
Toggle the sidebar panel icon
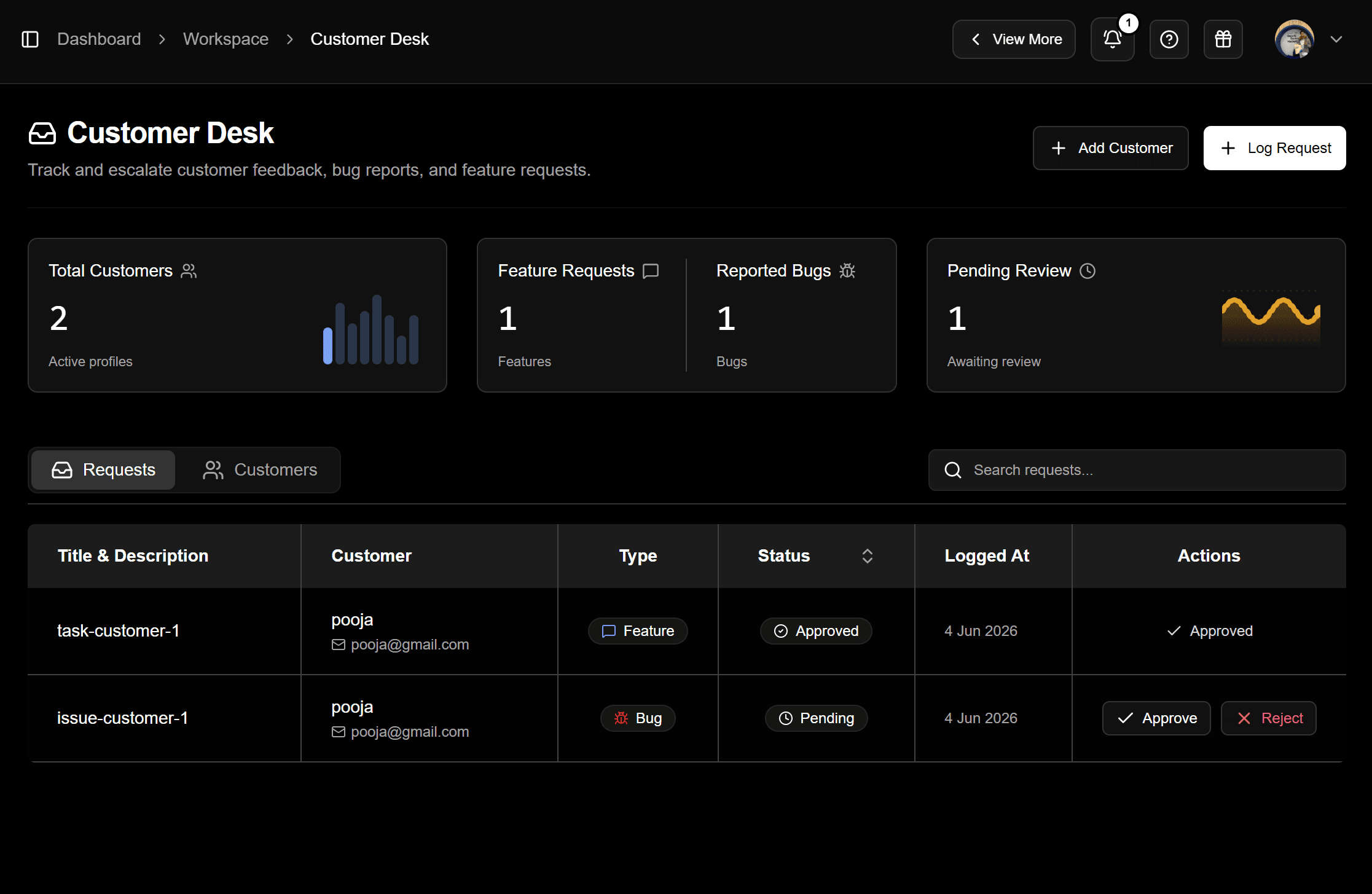click(x=30, y=39)
